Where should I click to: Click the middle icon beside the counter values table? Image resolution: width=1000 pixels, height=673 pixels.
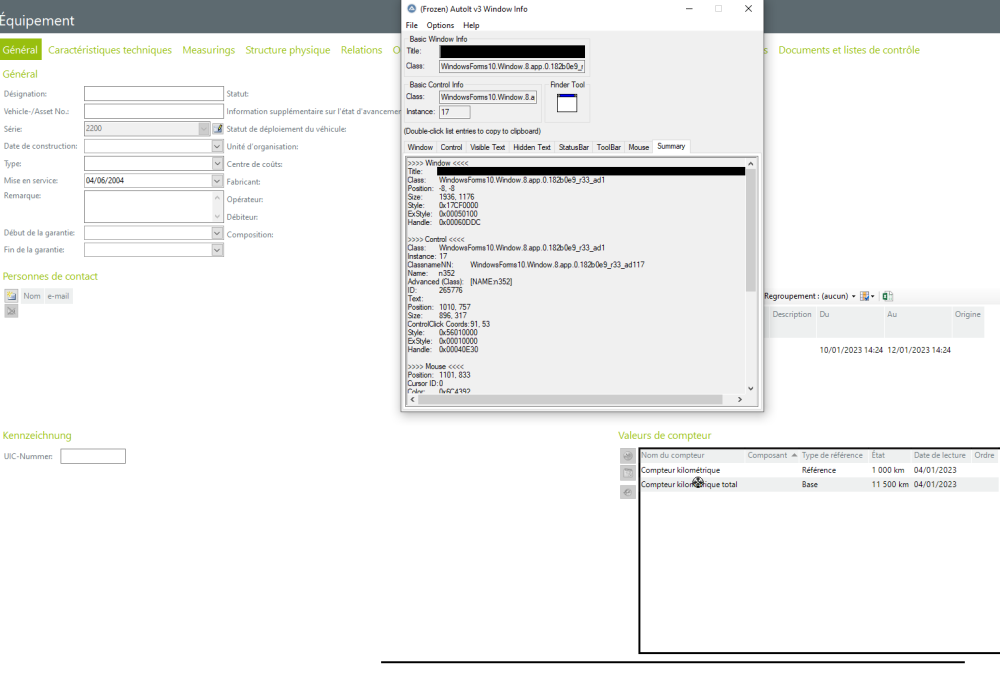pyautogui.click(x=628, y=473)
